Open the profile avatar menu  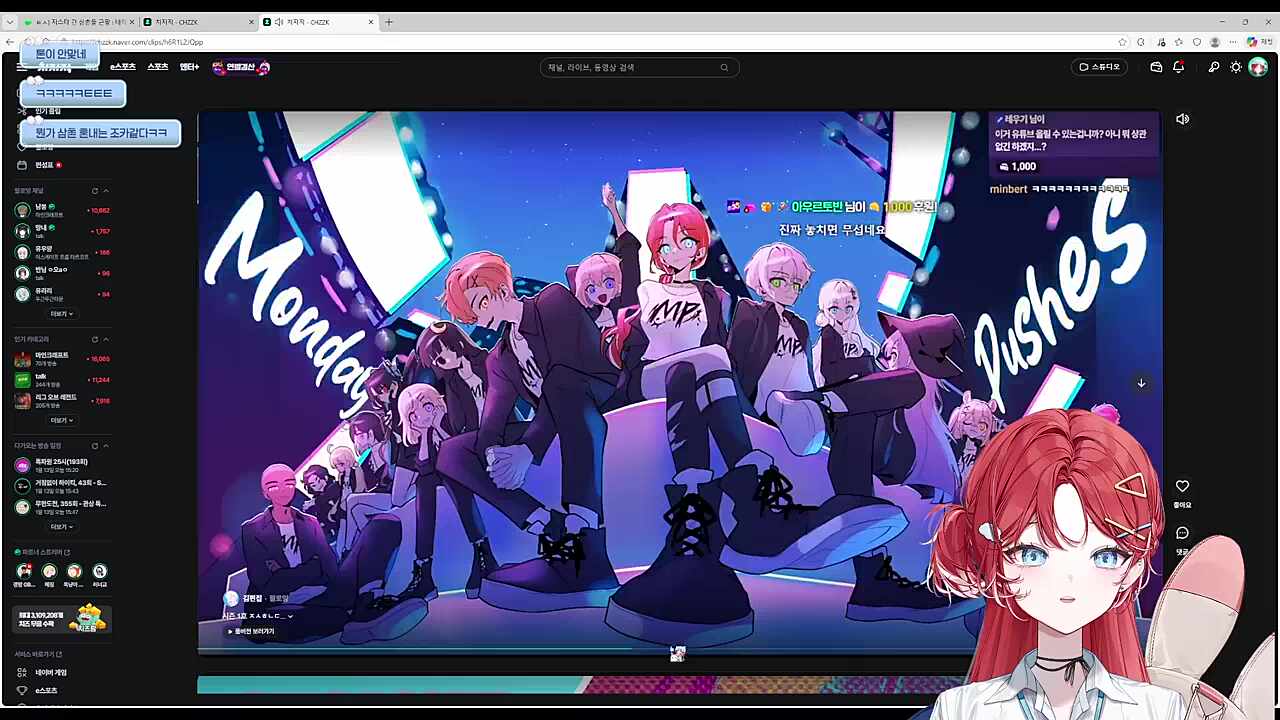point(1258,67)
